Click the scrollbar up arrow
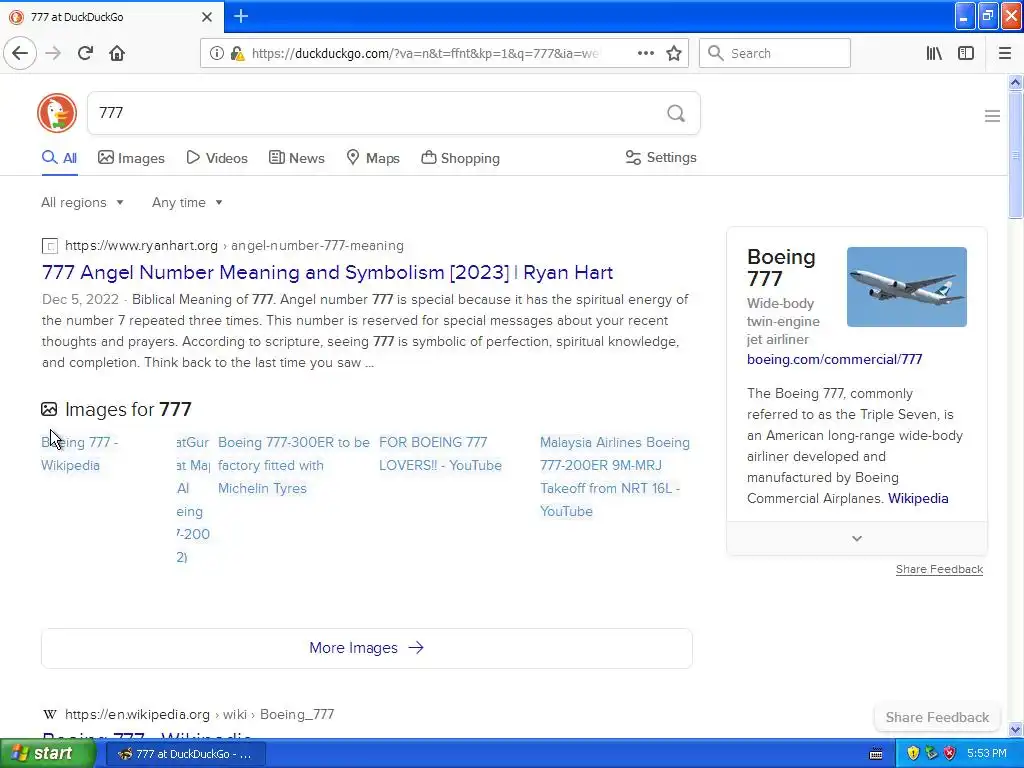1024x768 pixels. [1015, 82]
